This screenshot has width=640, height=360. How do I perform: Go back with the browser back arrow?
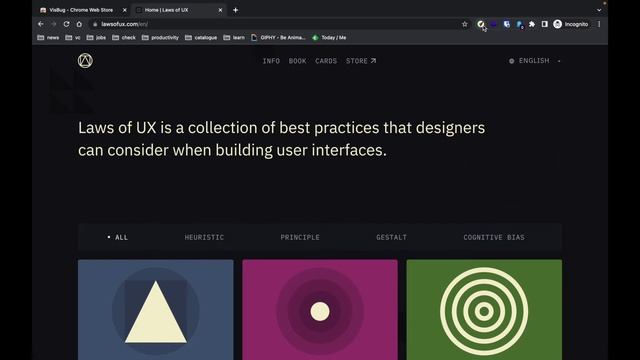click(x=41, y=24)
